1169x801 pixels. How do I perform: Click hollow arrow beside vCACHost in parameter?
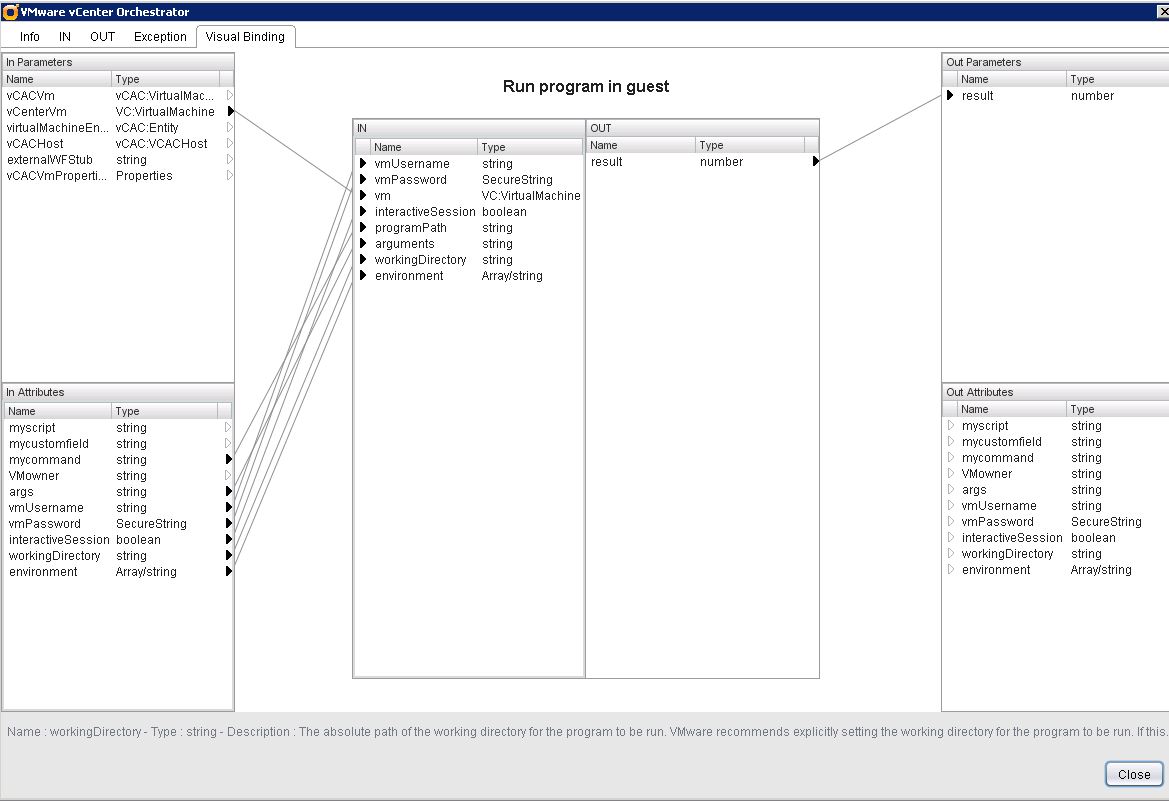[x=230, y=144]
